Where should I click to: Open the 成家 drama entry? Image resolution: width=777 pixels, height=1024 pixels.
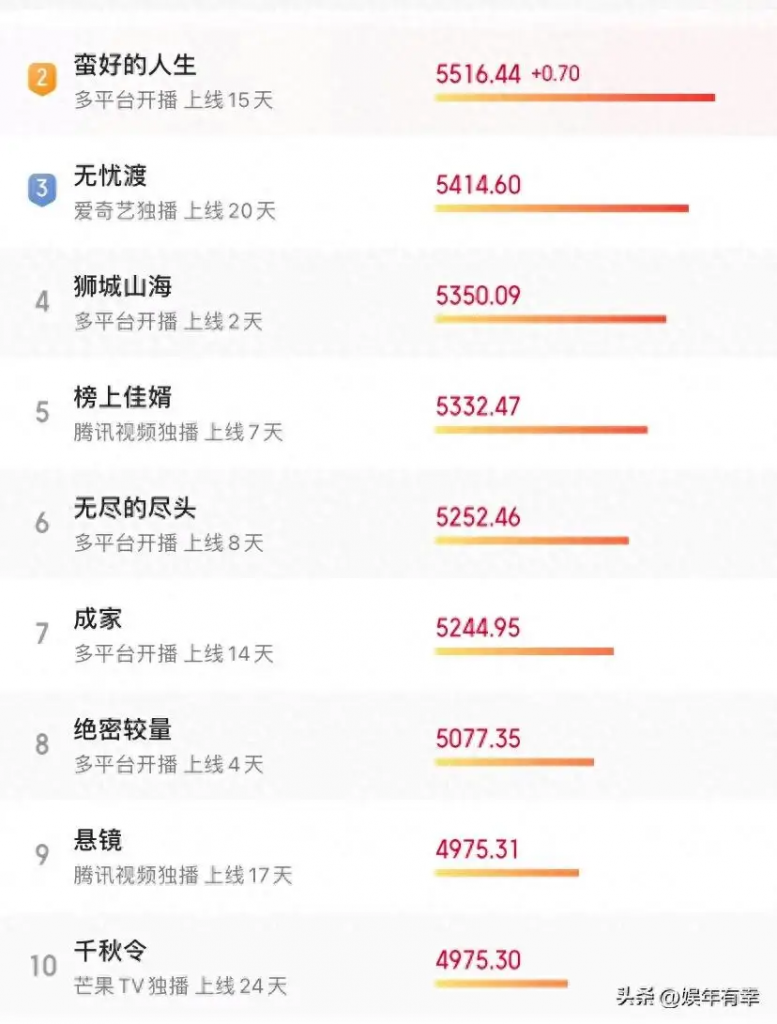point(97,618)
